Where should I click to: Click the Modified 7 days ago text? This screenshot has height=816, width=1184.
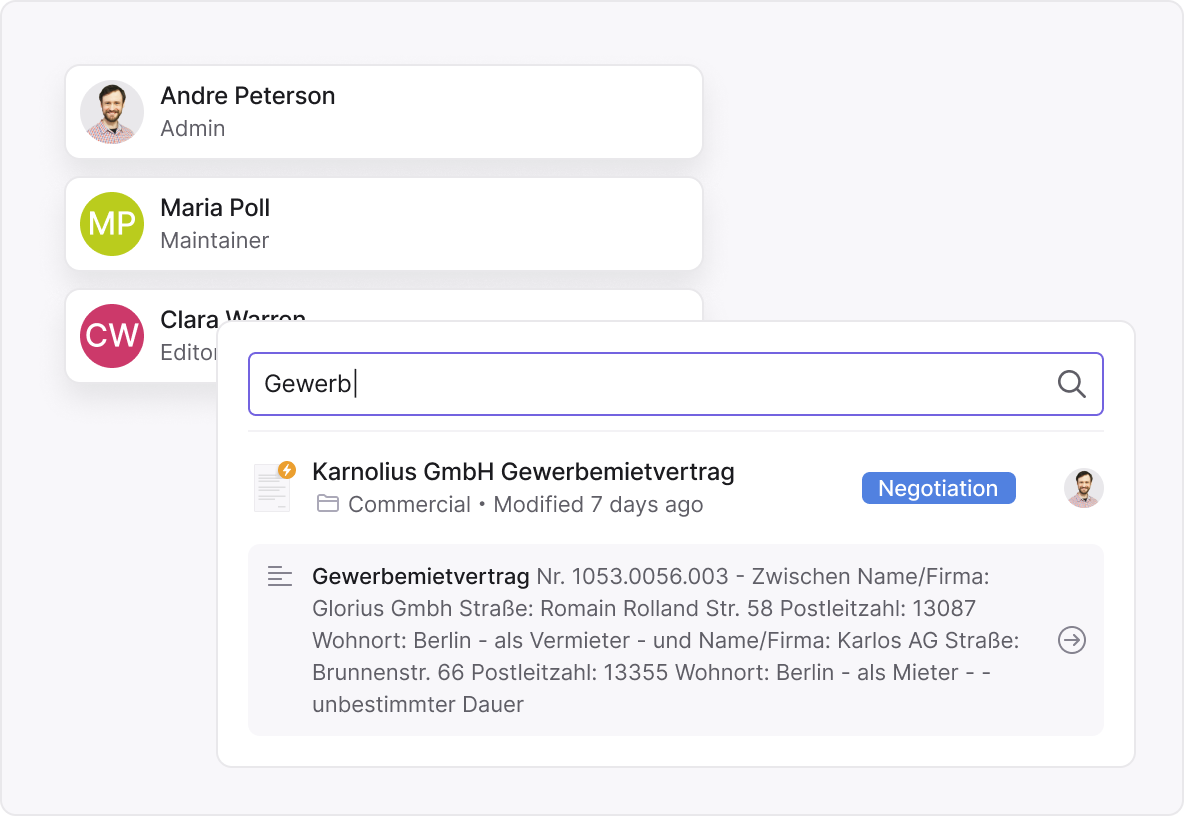(x=598, y=505)
